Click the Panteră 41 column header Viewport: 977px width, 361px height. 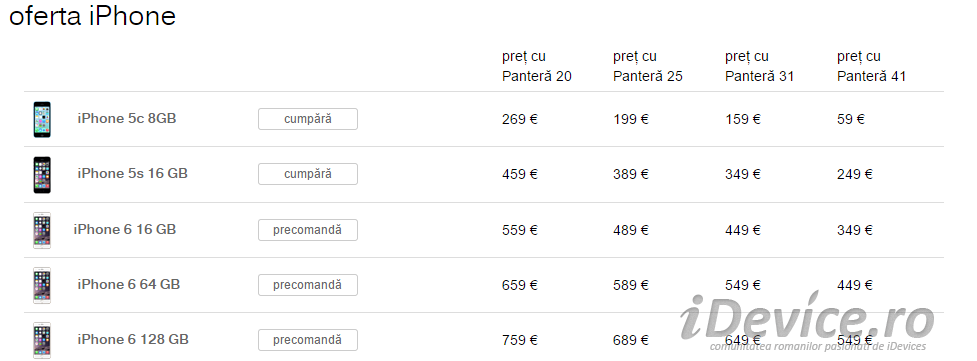coord(871,67)
